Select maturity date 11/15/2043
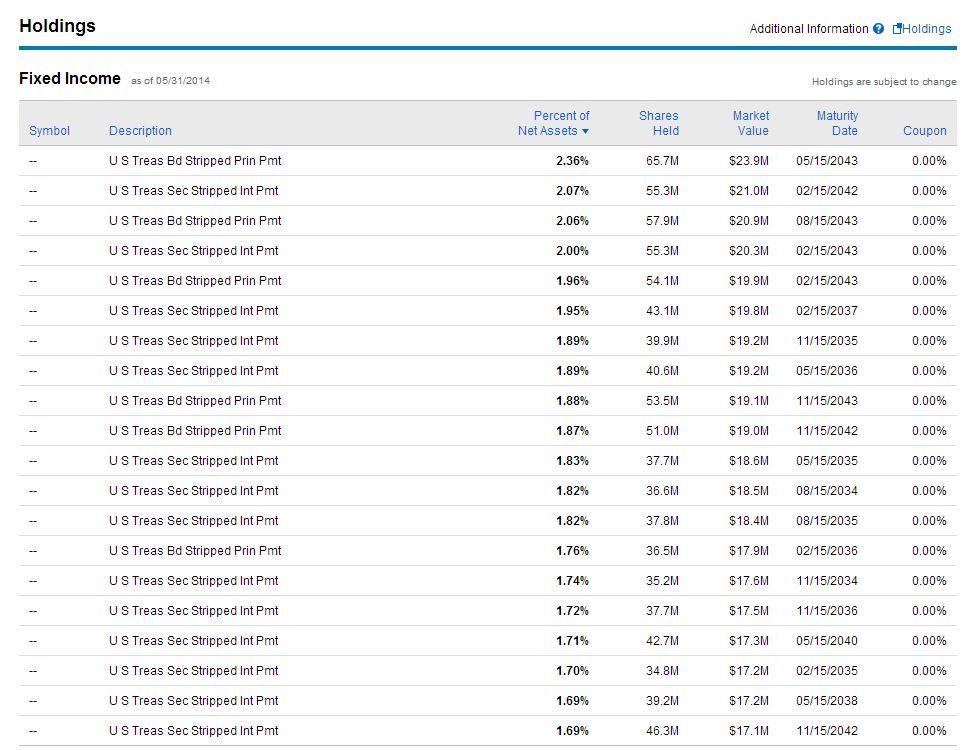Screen dimensions: 967x750 point(826,401)
